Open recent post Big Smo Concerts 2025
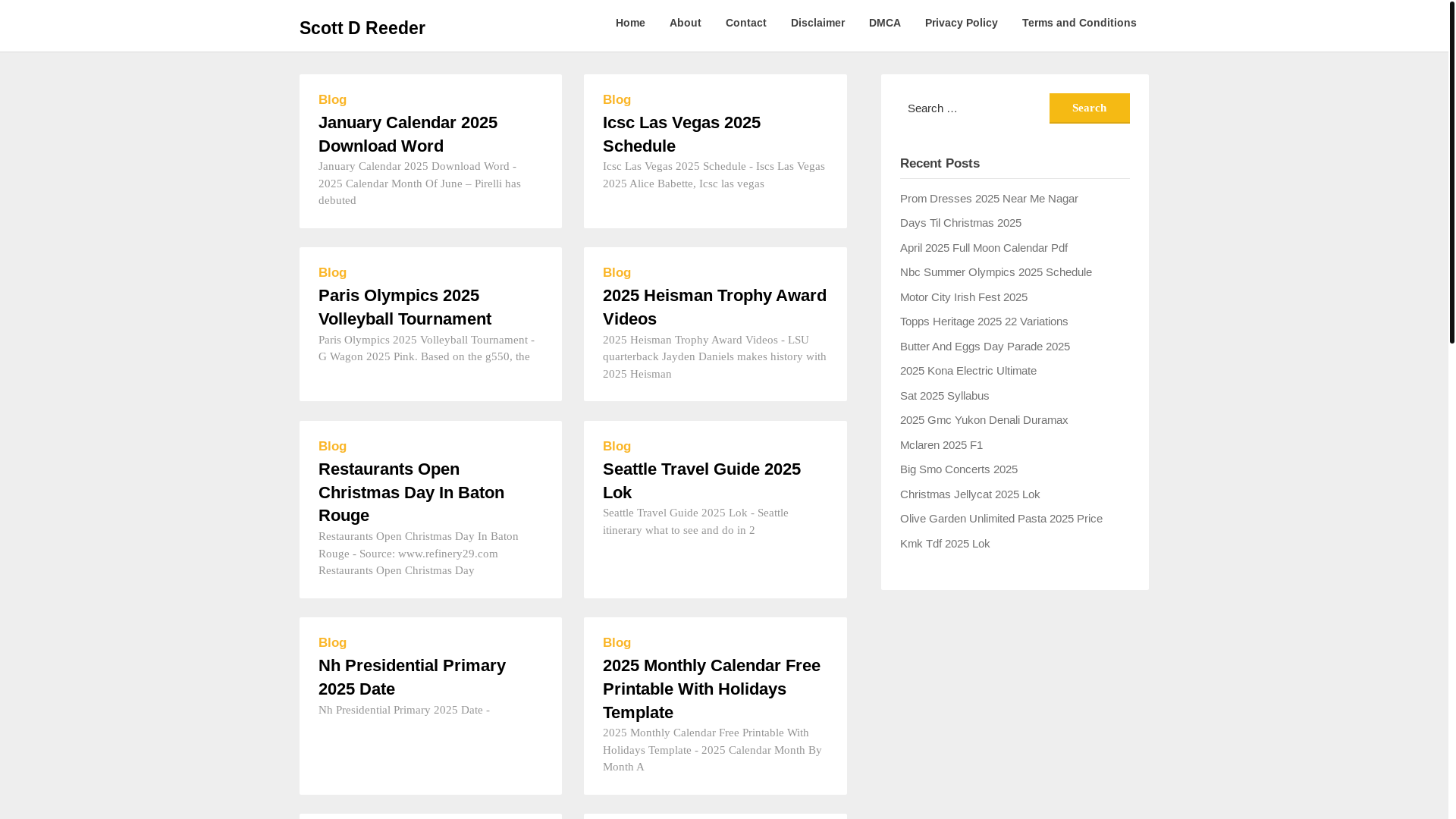This screenshot has height=819, width=1456. click(959, 469)
